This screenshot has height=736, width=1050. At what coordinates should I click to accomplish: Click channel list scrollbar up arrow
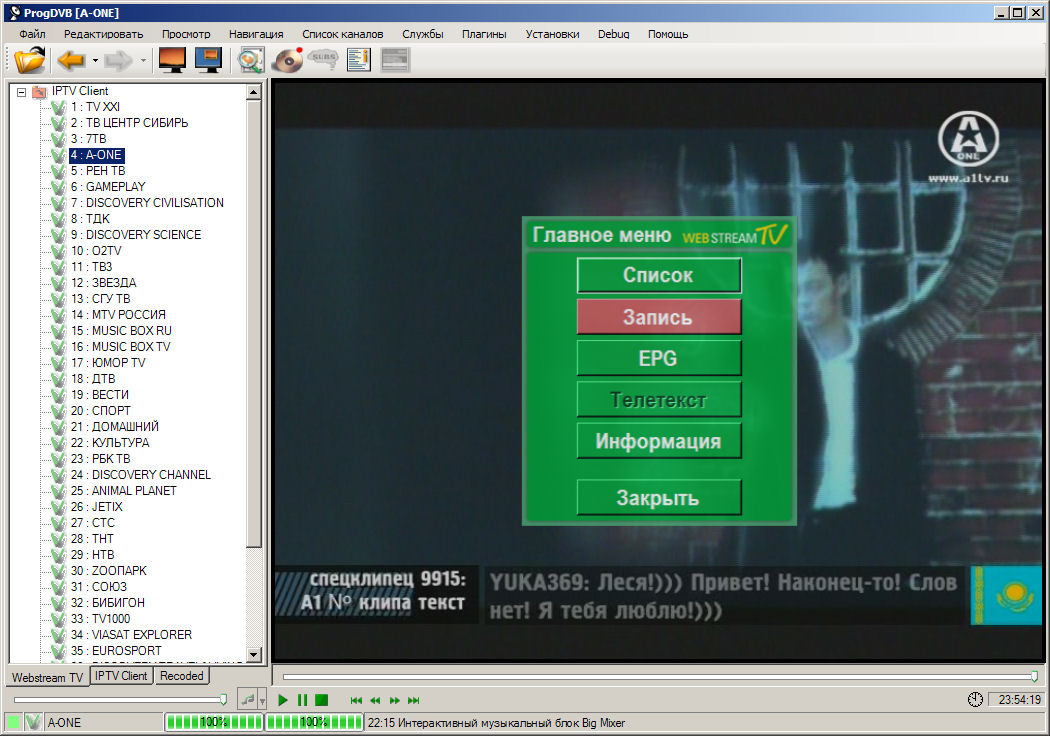[254, 92]
